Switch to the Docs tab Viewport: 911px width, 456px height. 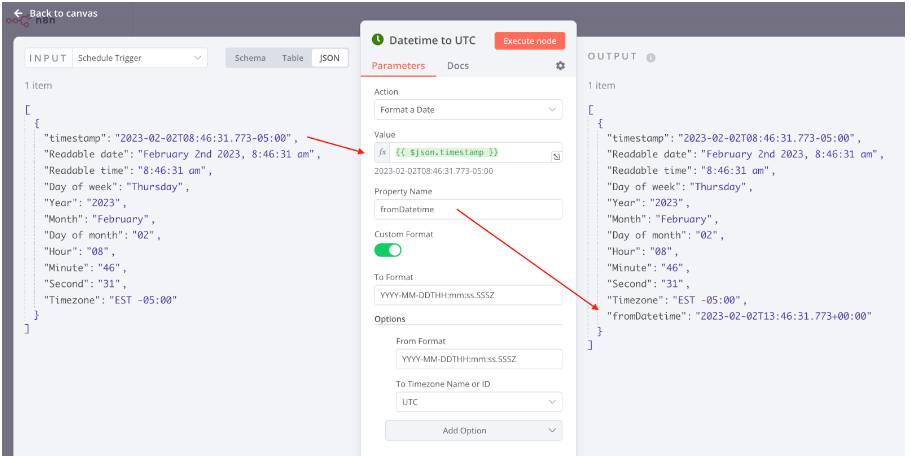click(458, 66)
